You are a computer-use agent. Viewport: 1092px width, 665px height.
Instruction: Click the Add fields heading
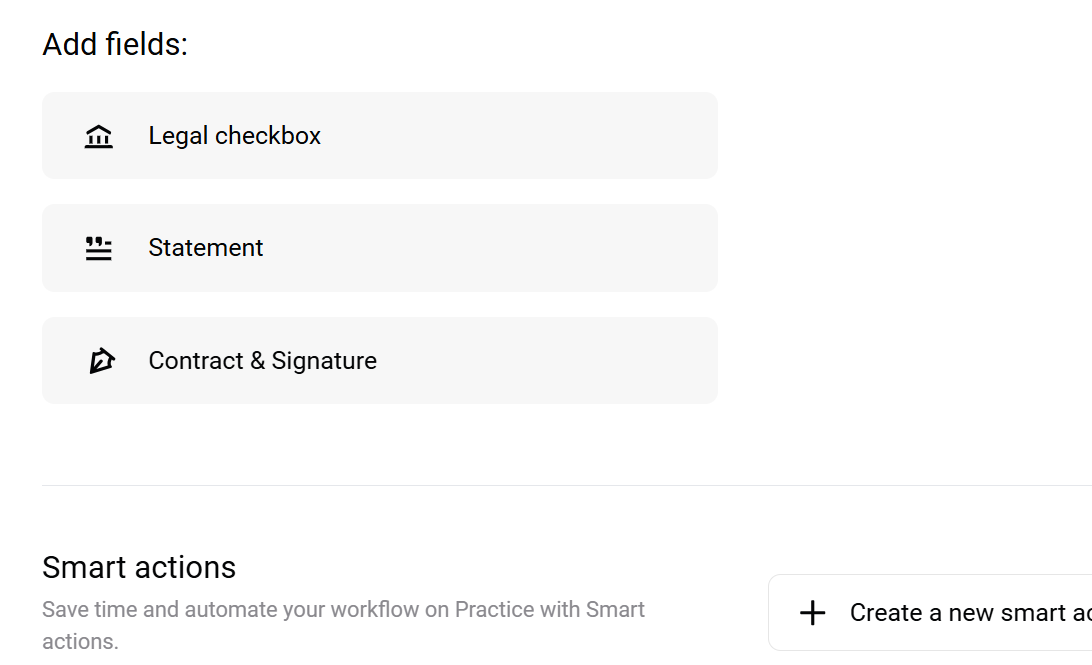point(113,44)
